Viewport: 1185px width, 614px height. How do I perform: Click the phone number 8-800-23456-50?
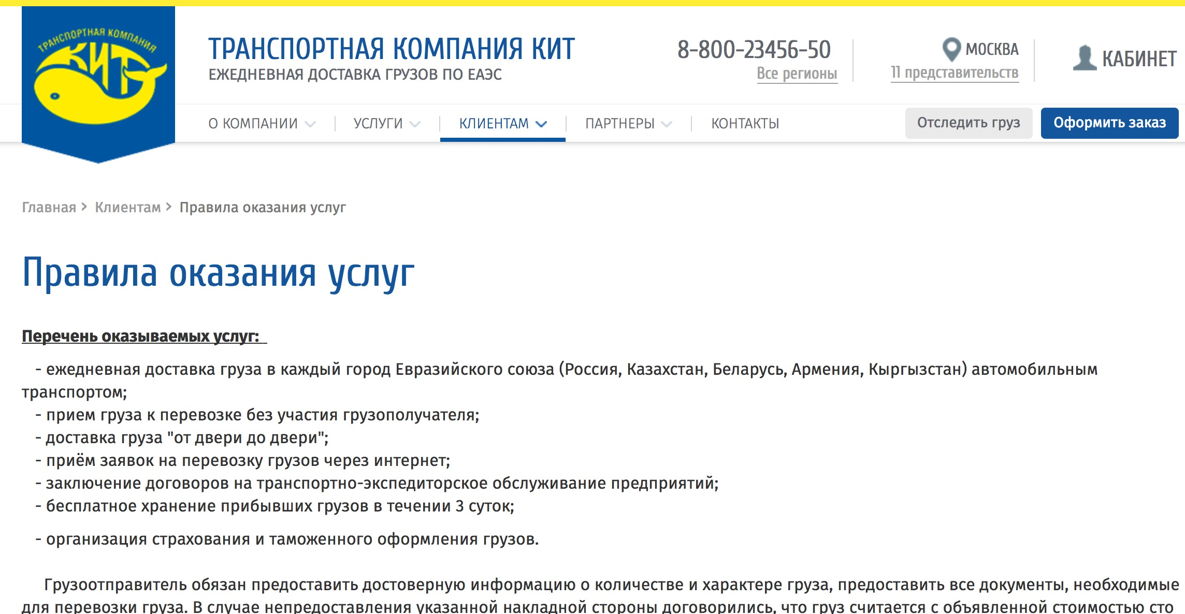[x=753, y=50]
